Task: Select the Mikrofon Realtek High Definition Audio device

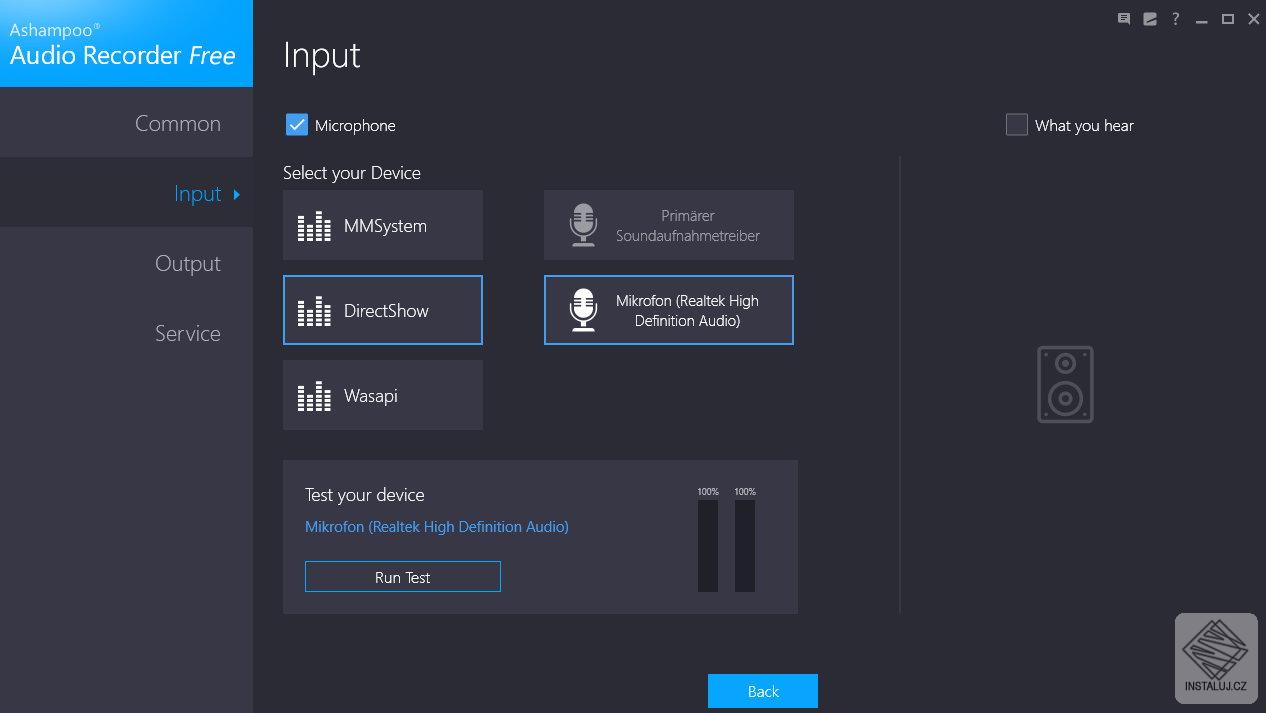Action: 669,310
